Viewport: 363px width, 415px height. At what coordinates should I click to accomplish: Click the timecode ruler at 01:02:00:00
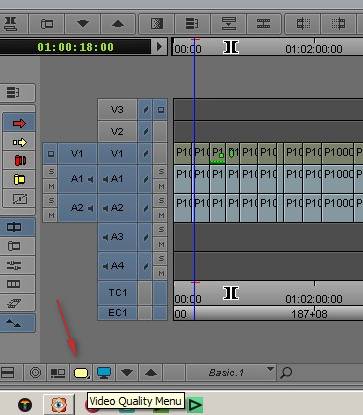click(x=313, y=49)
